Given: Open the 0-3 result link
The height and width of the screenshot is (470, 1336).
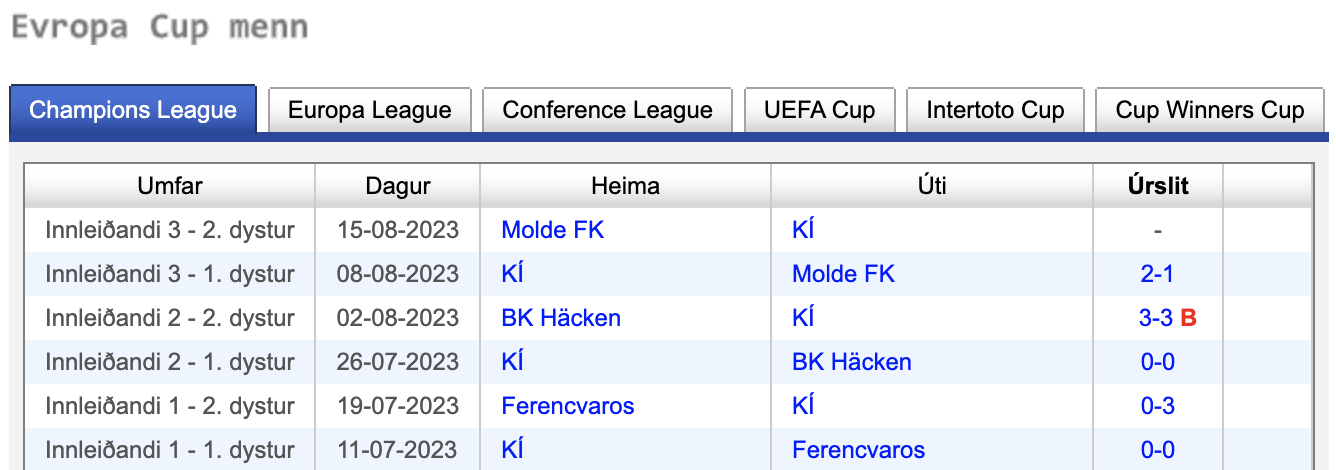Looking at the screenshot, I should pos(1158,406).
